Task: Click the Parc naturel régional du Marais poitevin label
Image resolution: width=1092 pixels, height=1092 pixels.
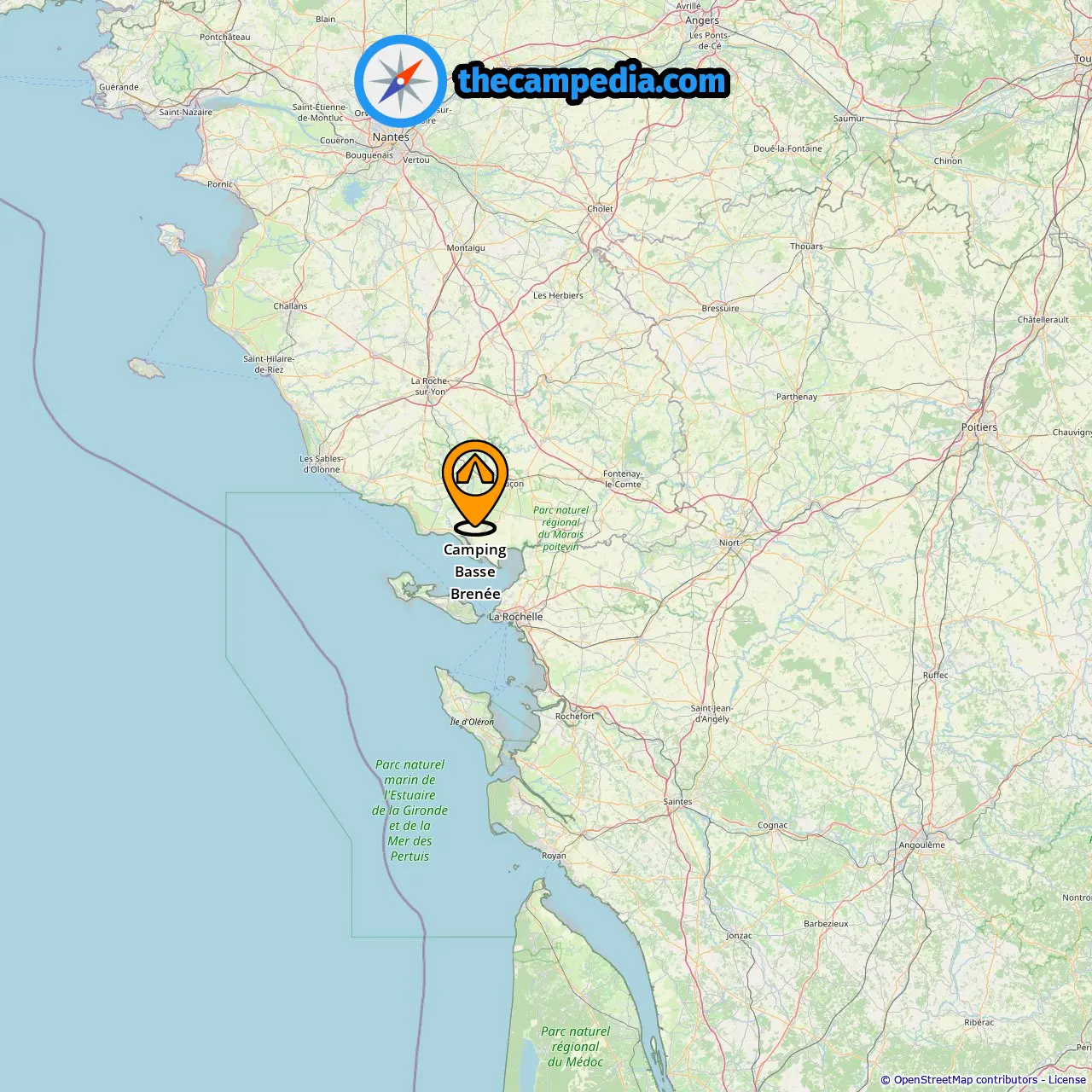Action: [561, 528]
